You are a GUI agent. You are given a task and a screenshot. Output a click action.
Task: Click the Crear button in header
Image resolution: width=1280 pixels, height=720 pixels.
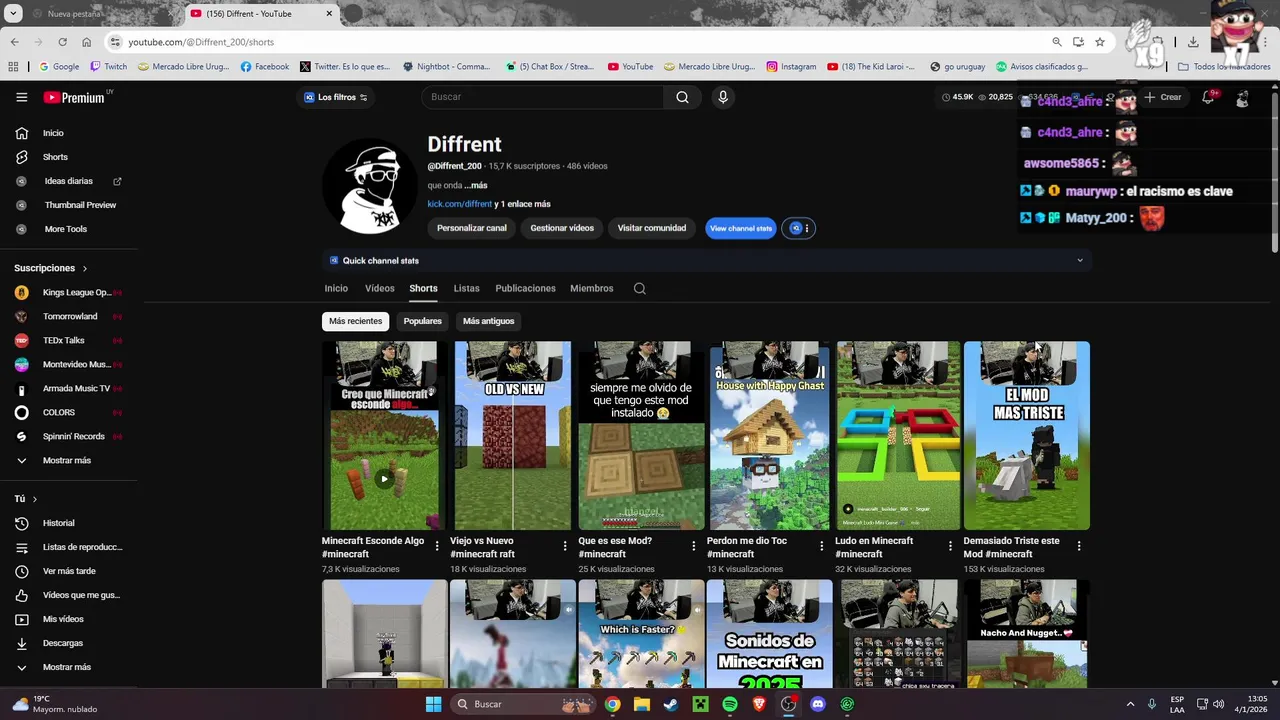point(1164,97)
